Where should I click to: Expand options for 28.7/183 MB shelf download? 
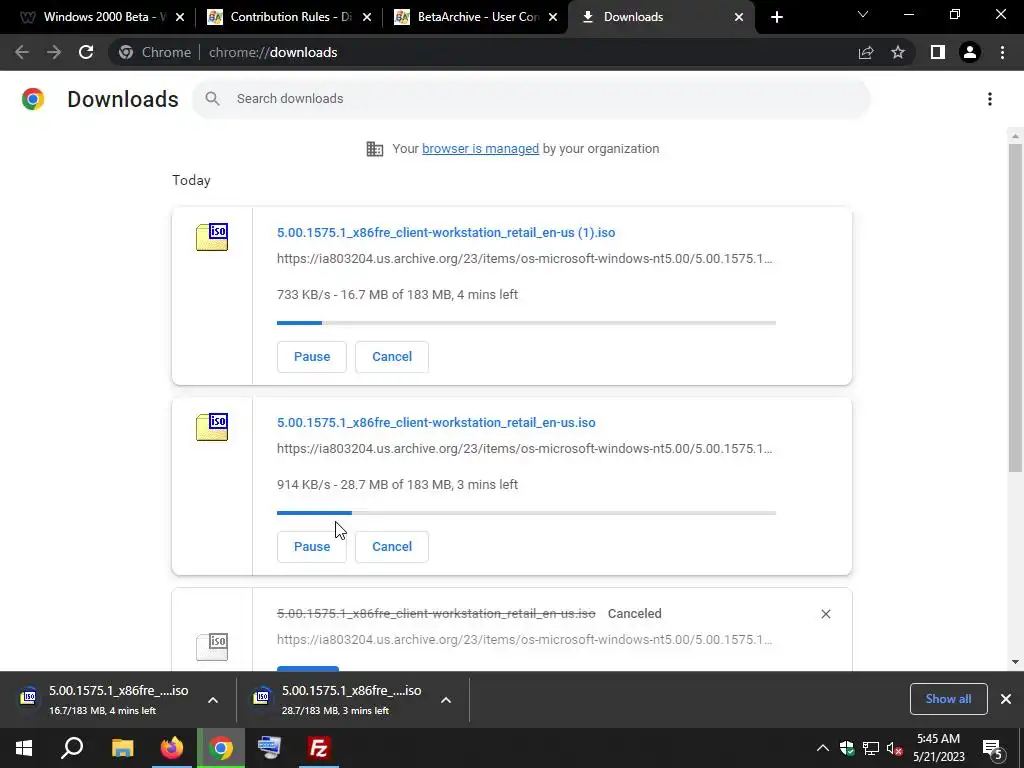(446, 700)
